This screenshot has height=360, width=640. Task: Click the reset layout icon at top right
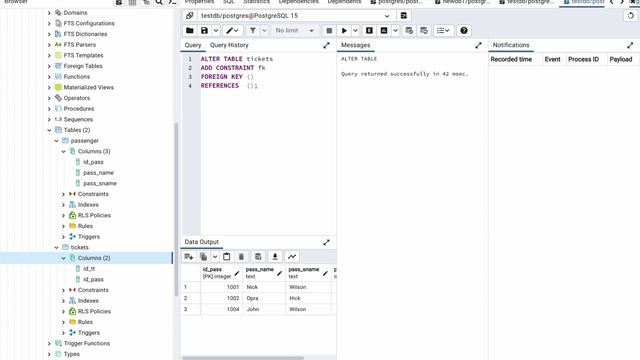tap(631, 16)
